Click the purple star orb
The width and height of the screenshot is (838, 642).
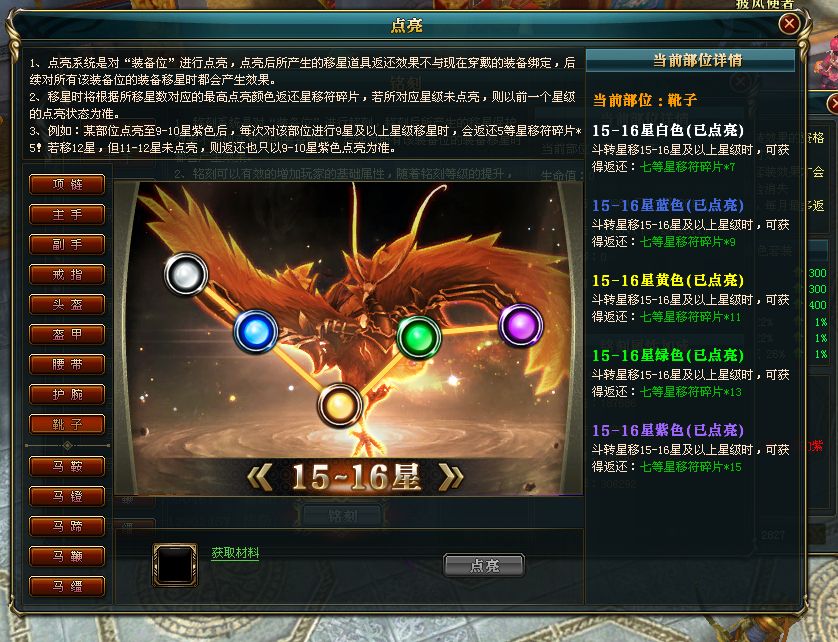521,325
